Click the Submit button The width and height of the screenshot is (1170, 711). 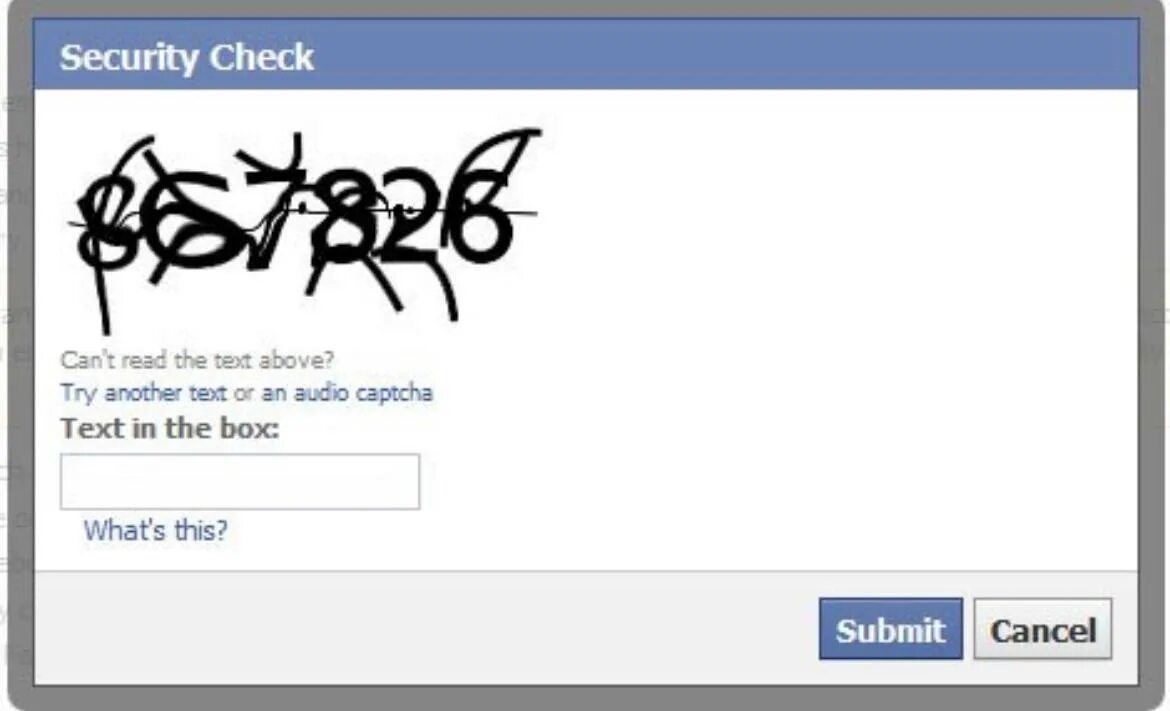890,629
